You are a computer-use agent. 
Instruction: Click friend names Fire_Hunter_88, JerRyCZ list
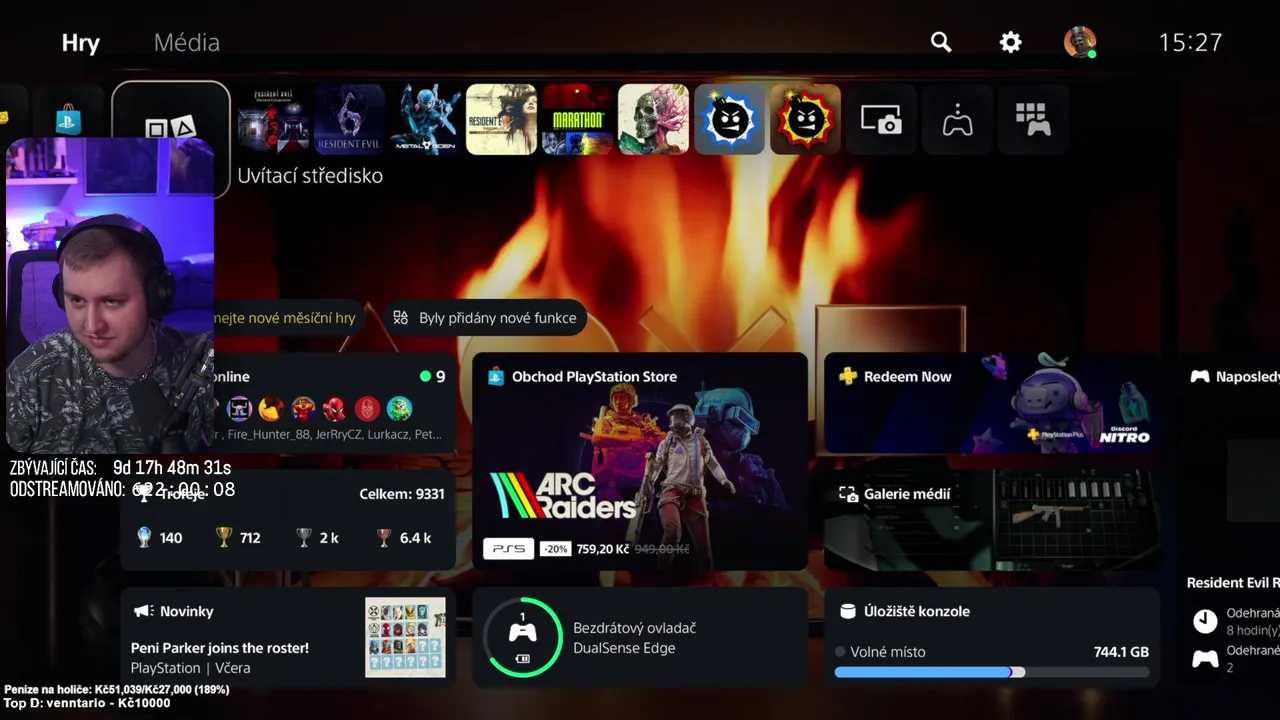click(329, 435)
